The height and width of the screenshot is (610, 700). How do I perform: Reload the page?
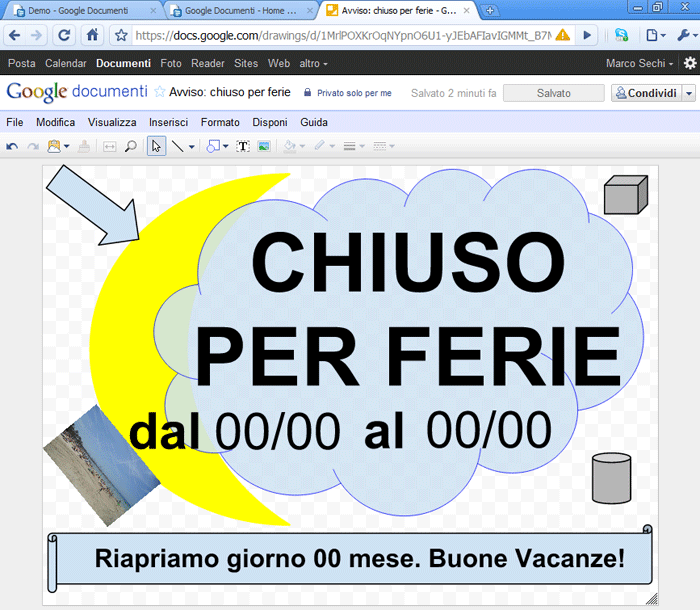click(64, 35)
